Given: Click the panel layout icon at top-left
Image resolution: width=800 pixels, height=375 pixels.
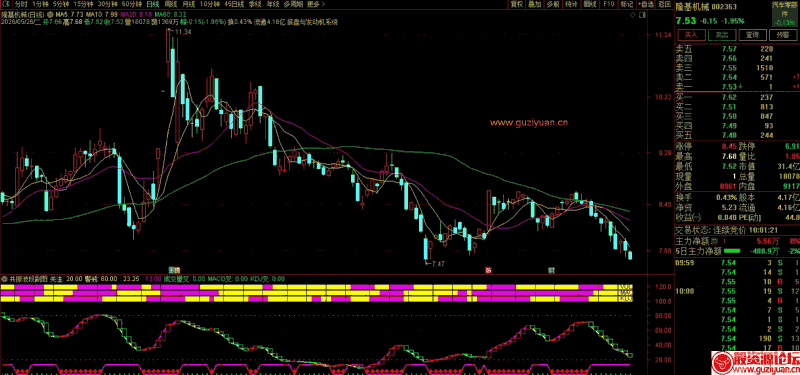Looking at the screenshot, I should click(6, 4).
